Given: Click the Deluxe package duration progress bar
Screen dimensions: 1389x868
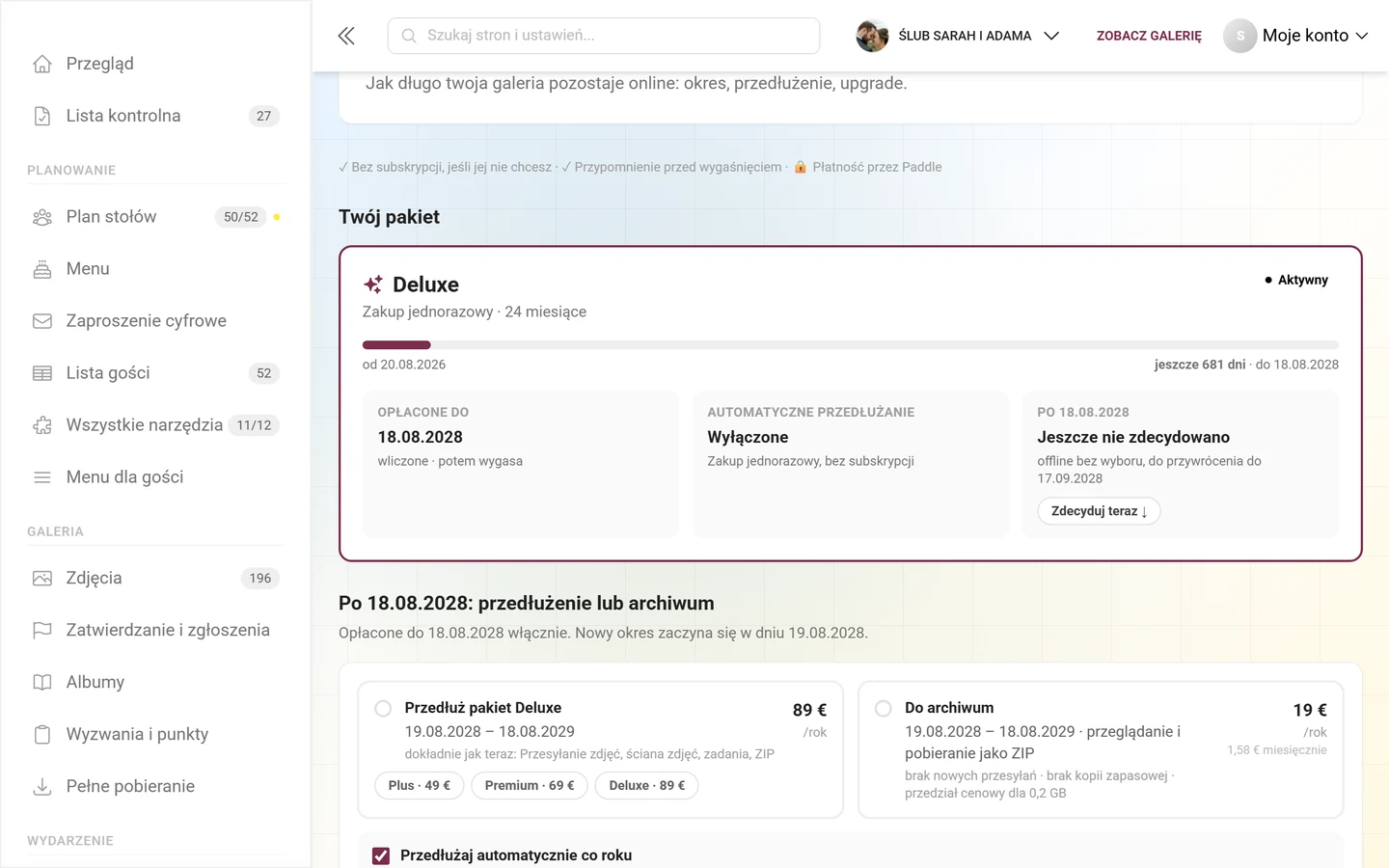Looking at the screenshot, I should click(x=851, y=345).
